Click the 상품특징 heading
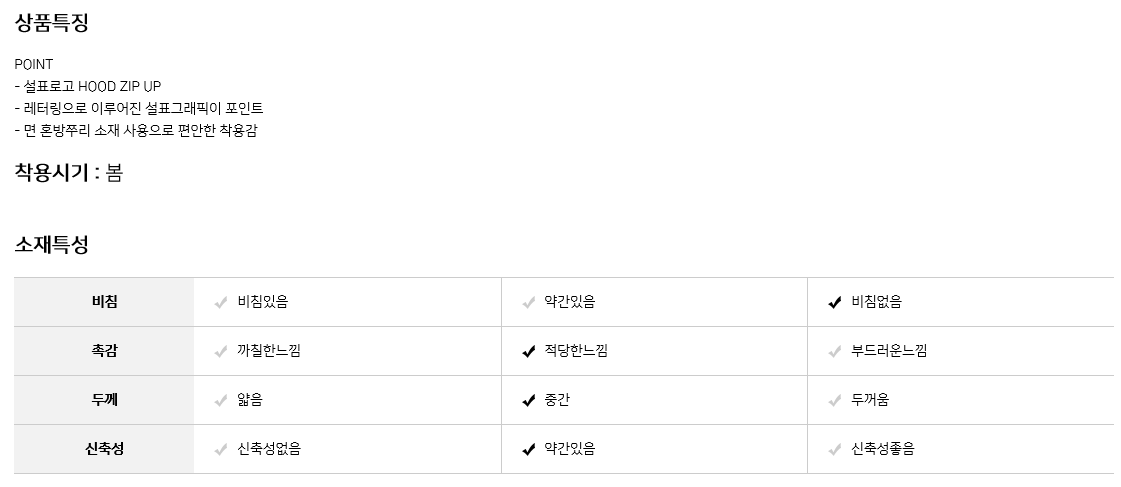Viewport: 1121px width, 487px height. (x=52, y=23)
